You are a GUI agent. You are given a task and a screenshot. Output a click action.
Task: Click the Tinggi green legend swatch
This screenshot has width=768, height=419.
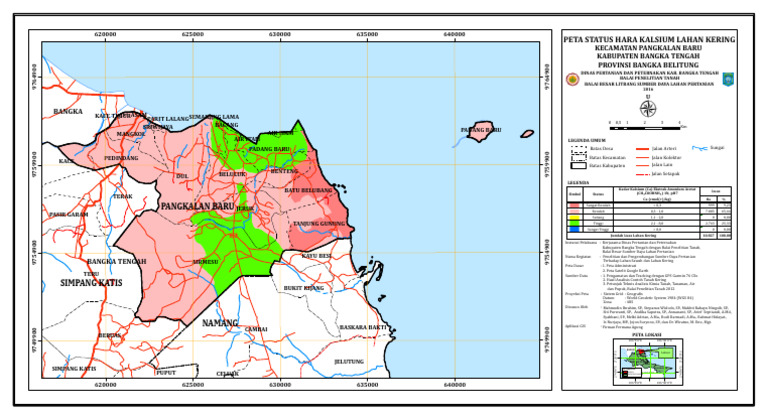coord(575,223)
